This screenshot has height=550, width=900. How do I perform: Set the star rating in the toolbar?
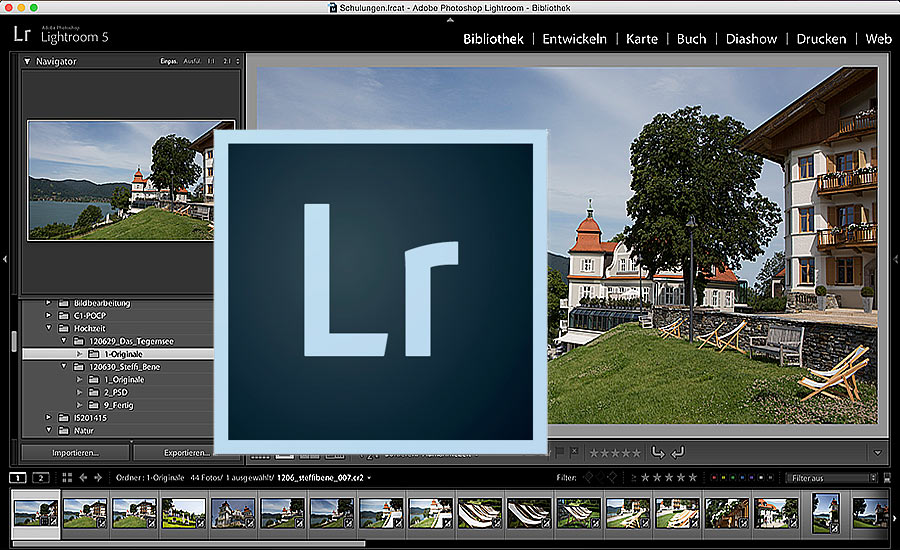tap(614, 453)
